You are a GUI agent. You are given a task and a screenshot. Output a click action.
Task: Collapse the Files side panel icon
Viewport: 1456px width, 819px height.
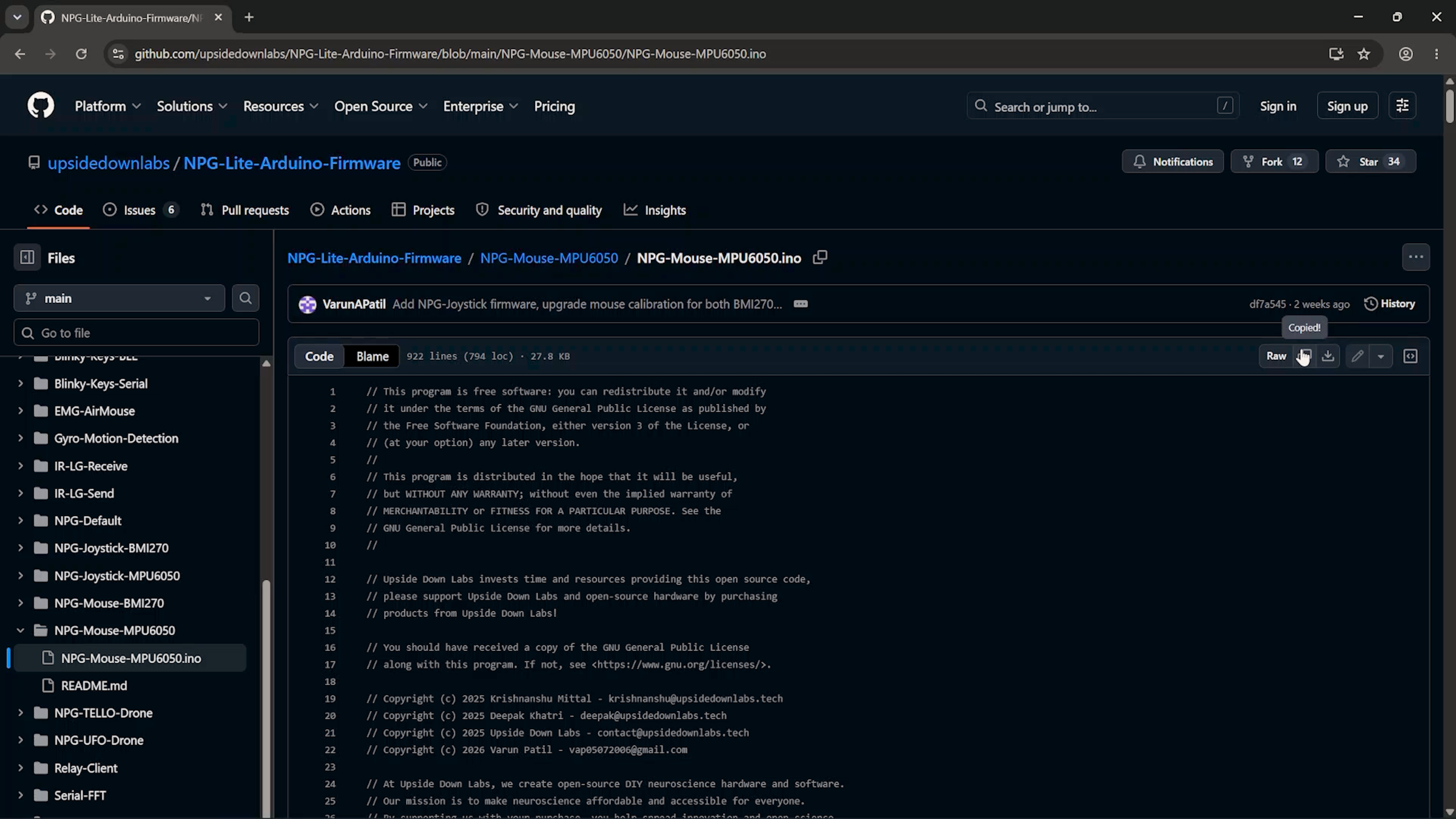click(27, 257)
